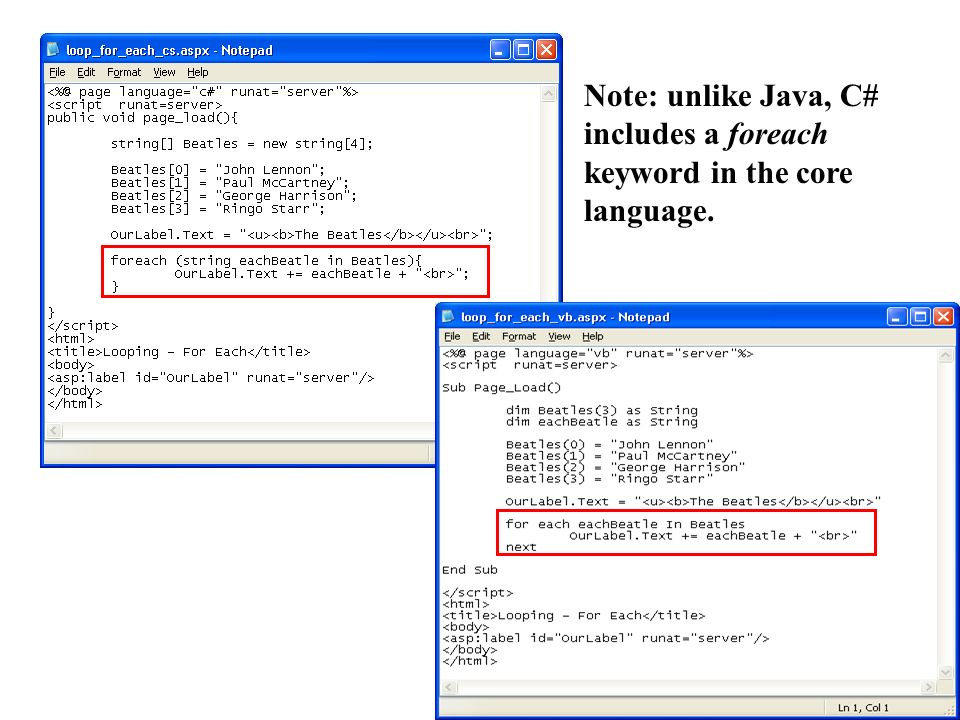Click 'for each eachBeatle In Beatles' line

[625, 525]
